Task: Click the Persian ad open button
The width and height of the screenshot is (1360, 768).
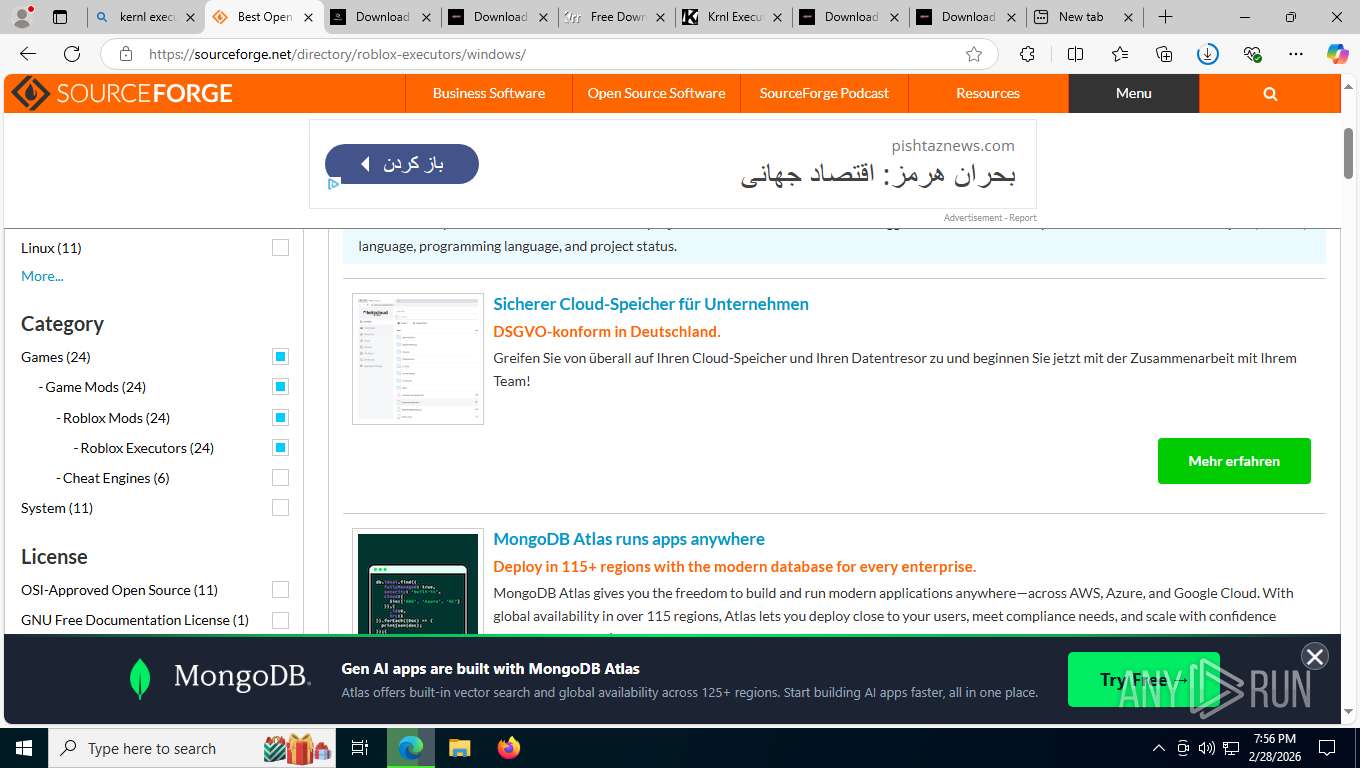Action: click(402, 164)
